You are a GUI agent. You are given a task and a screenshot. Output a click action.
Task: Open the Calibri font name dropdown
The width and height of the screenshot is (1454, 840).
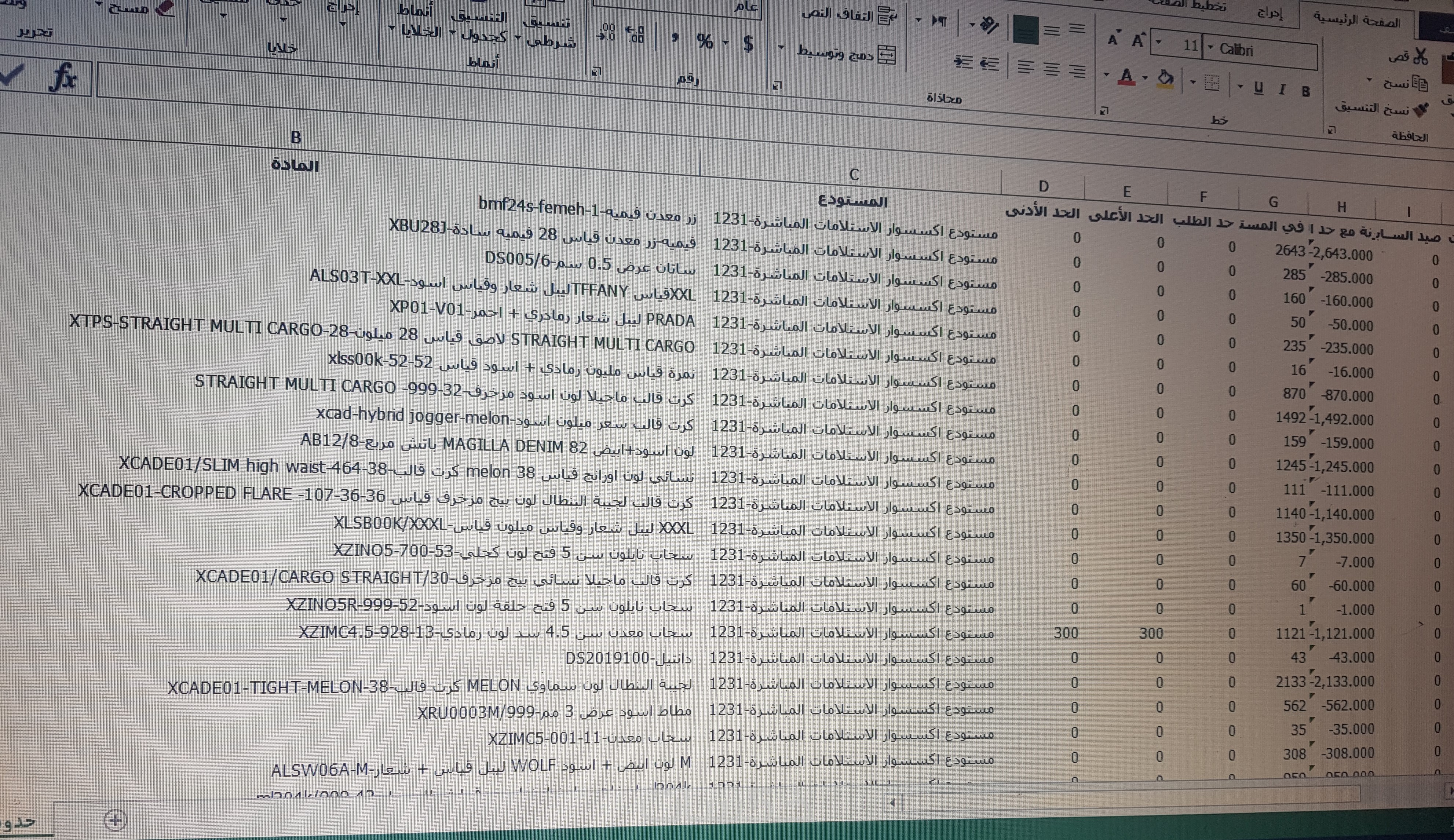[1210, 47]
